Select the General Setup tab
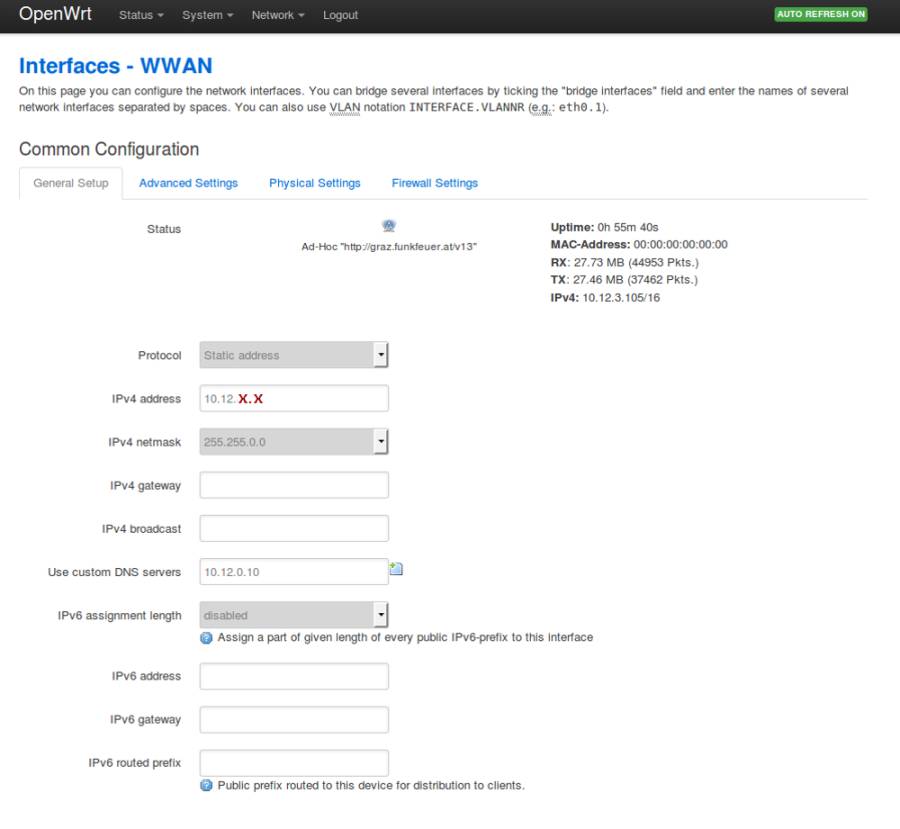This screenshot has height=829, width=900. pos(71,183)
